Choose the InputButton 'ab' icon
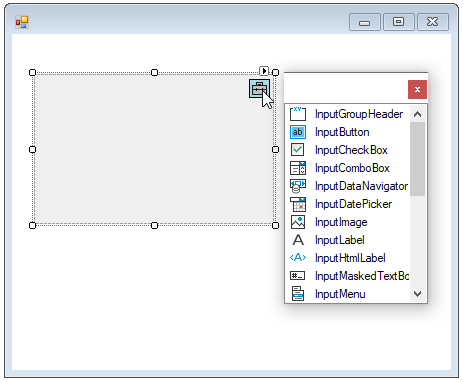Image resolution: width=463 pixels, height=382 pixels. (298, 132)
